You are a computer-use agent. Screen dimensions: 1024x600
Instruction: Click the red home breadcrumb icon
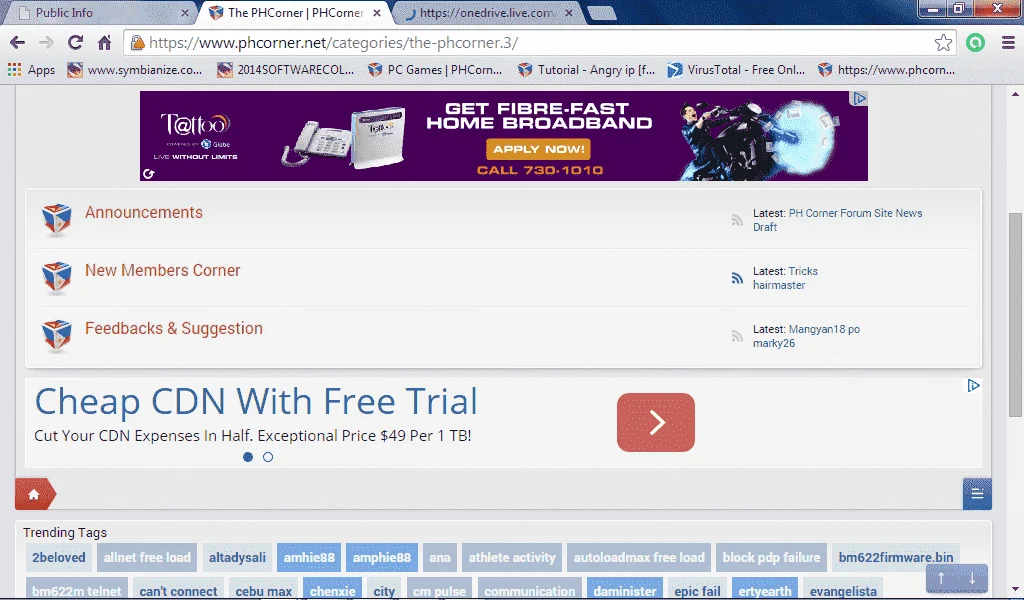point(35,494)
